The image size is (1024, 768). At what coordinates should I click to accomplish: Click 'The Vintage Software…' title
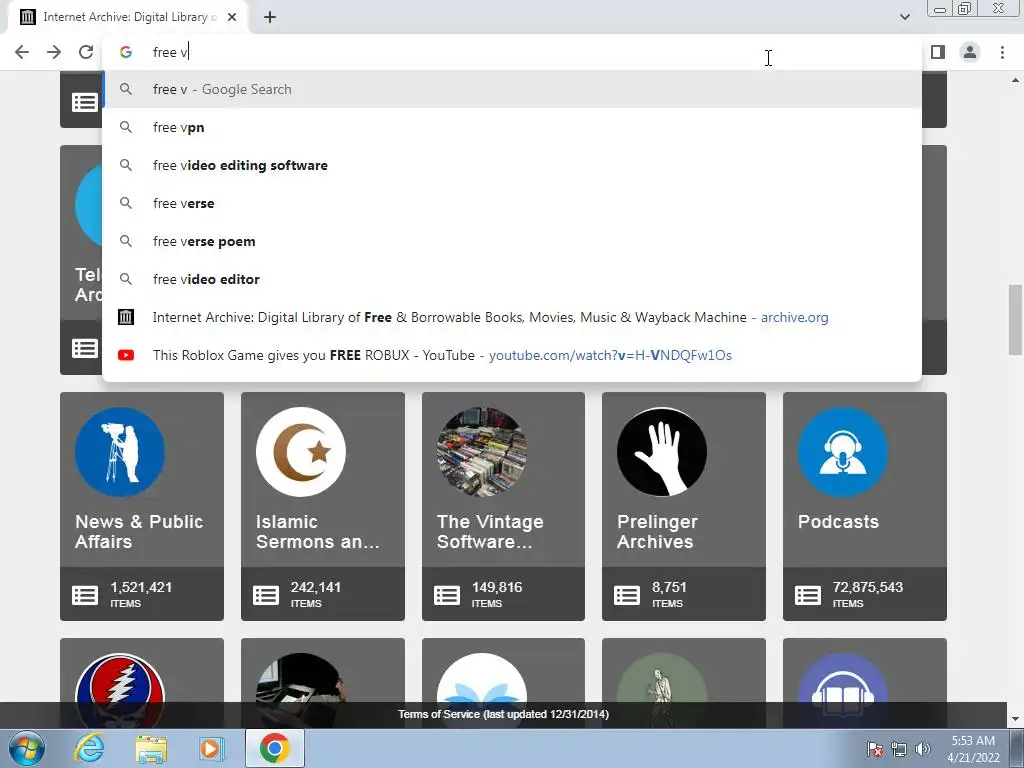point(490,532)
